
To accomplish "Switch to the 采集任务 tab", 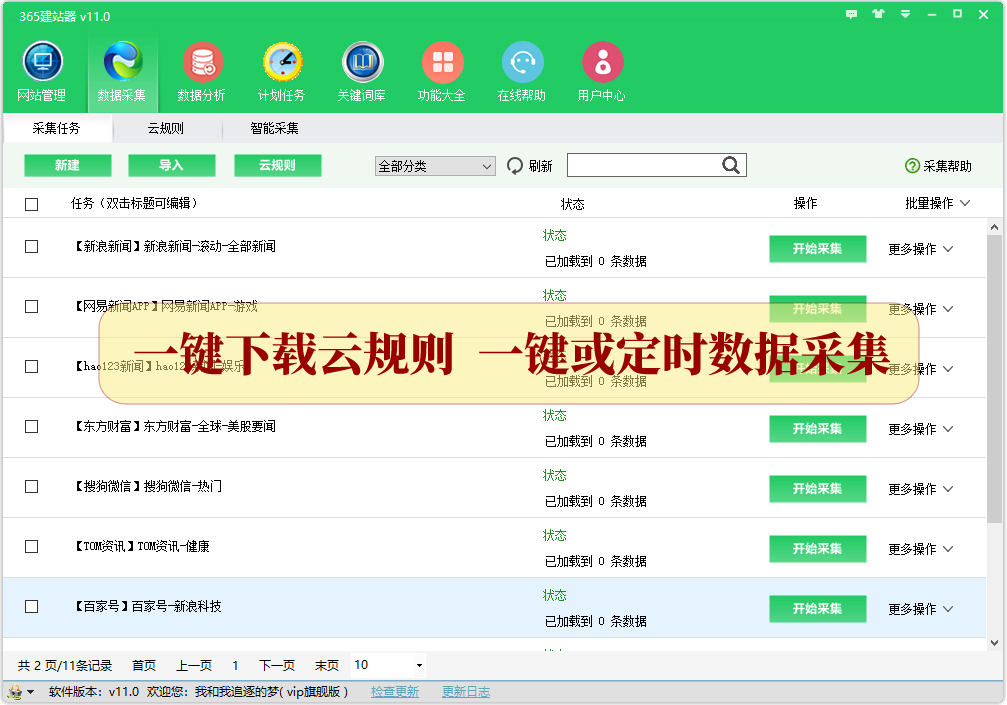I will pyautogui.click(x=57, y=128).
